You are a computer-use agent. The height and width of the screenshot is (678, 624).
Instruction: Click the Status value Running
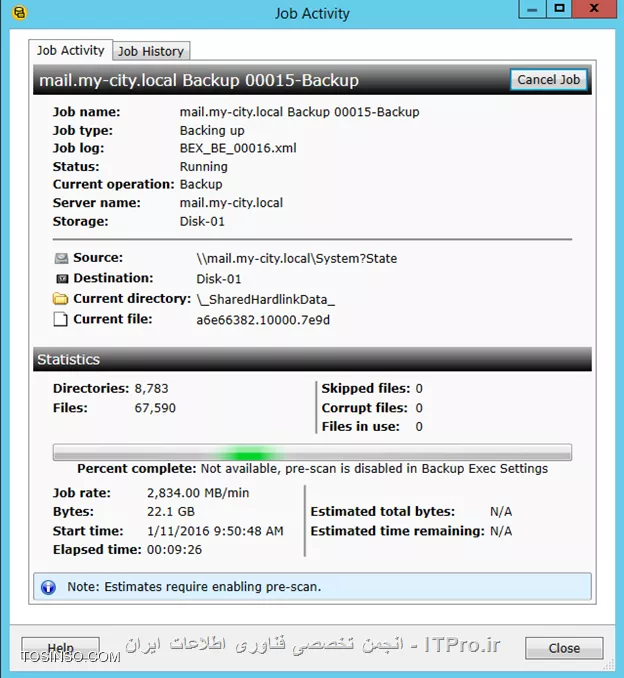tap(204, 166)
